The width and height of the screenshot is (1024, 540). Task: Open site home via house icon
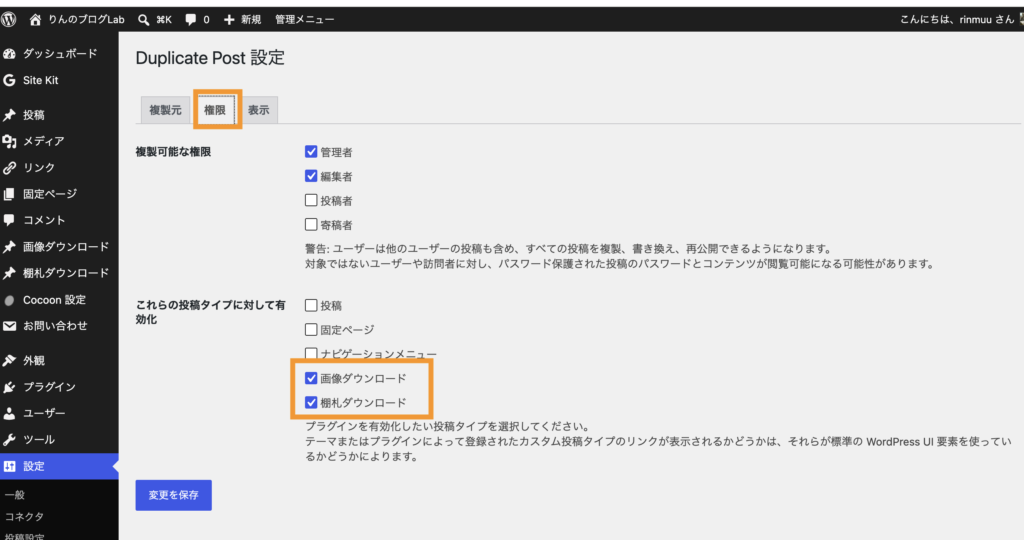point(35,20)
